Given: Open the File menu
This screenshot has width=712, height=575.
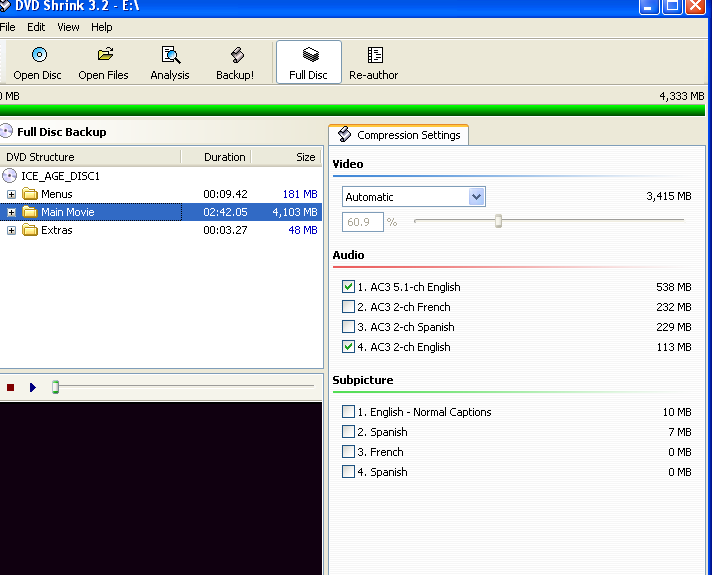Looking at the screenshot, I should tap(7, 27).
